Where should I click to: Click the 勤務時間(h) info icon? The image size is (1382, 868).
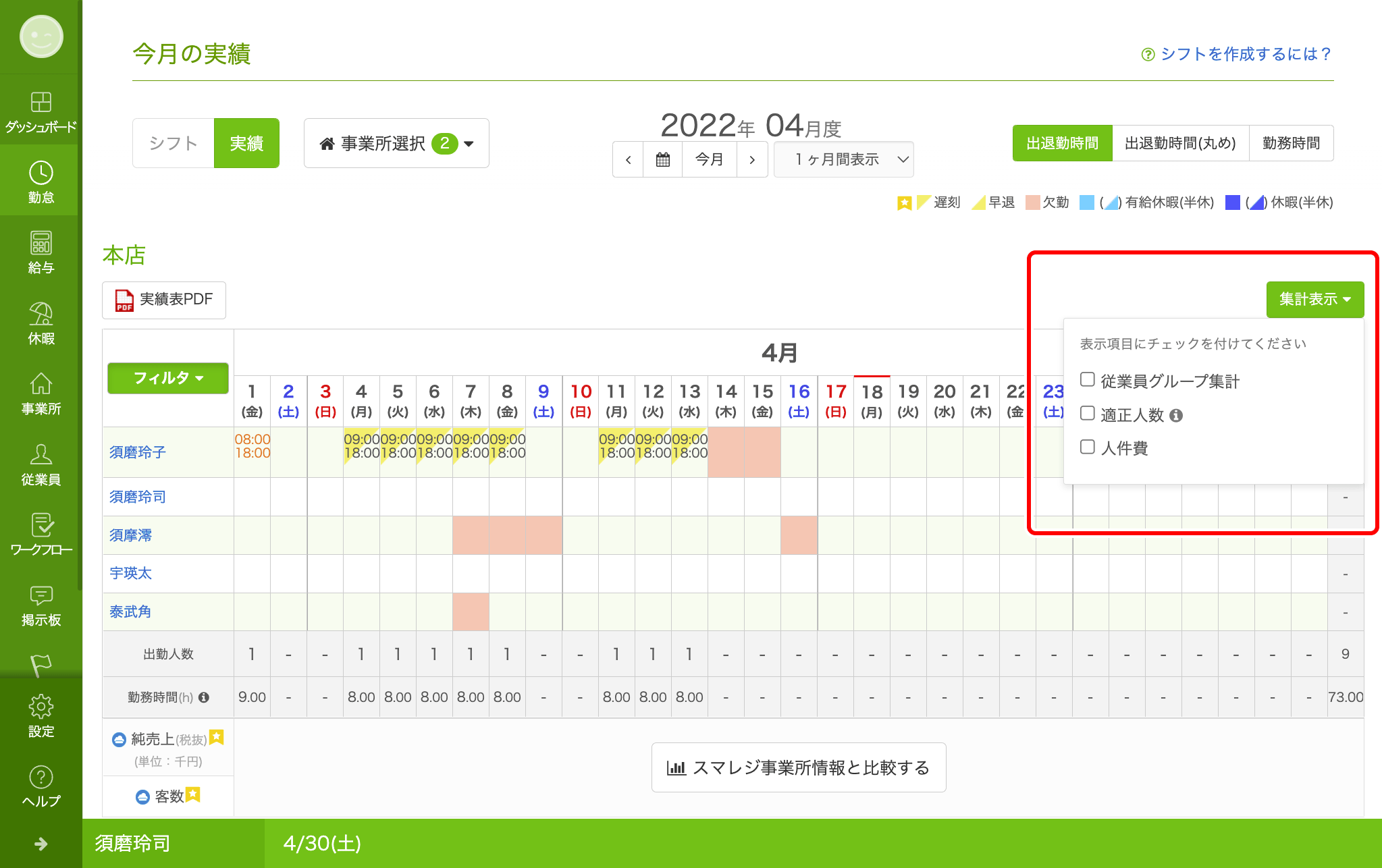pyautogui.click(x=204, y=697)
